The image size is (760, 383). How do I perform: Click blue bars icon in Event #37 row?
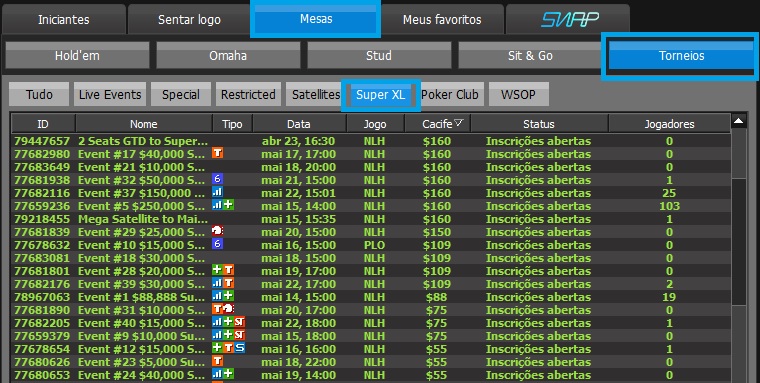[218, 192]
